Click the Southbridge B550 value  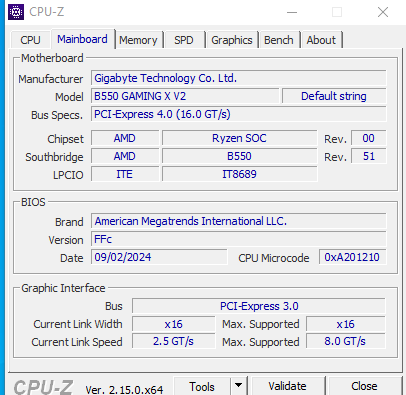click(x=239, y=156)
